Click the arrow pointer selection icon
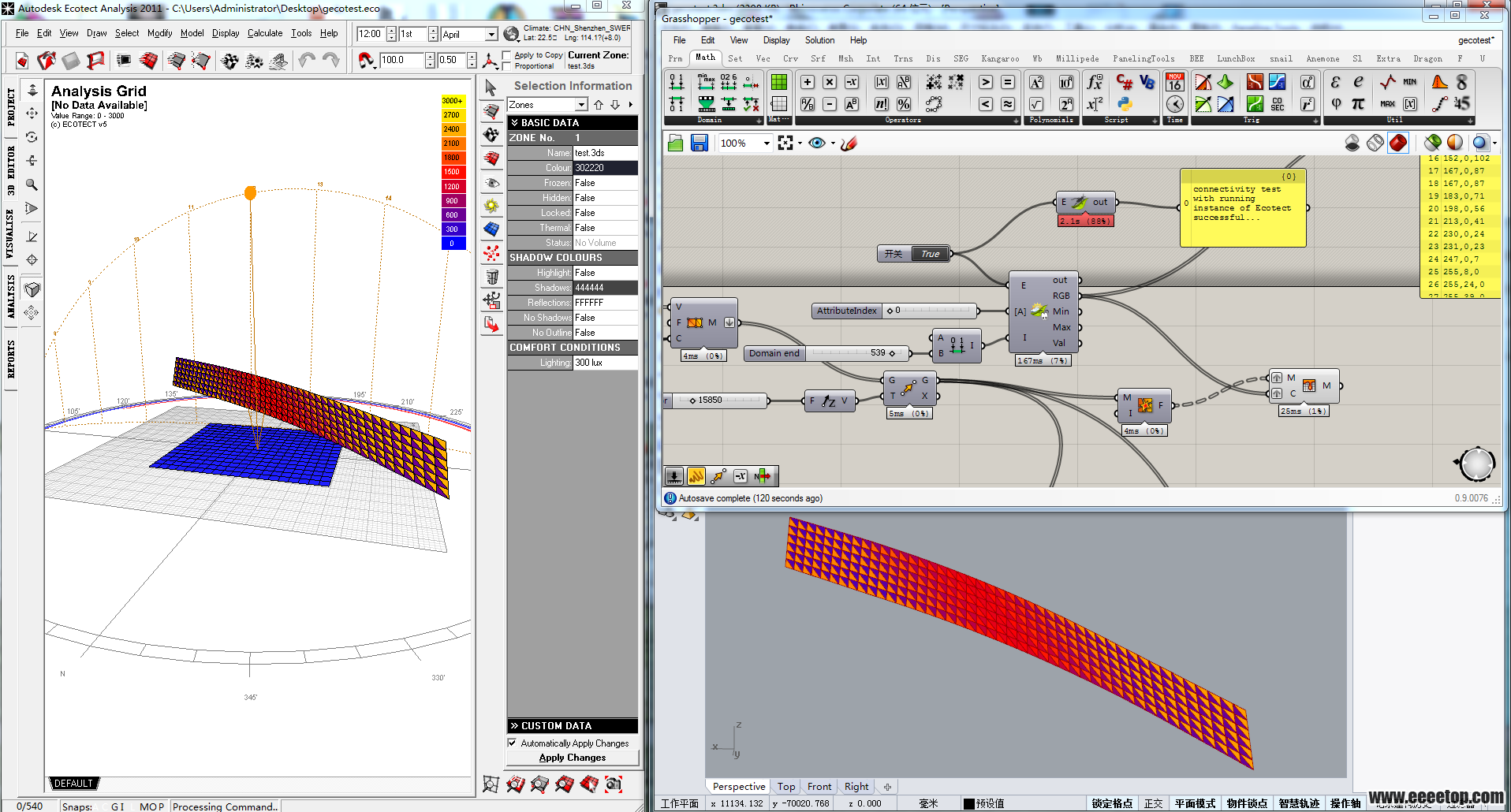Image resolution: width=1511 pixels, height=812 pixels. [x=491, y=88]
